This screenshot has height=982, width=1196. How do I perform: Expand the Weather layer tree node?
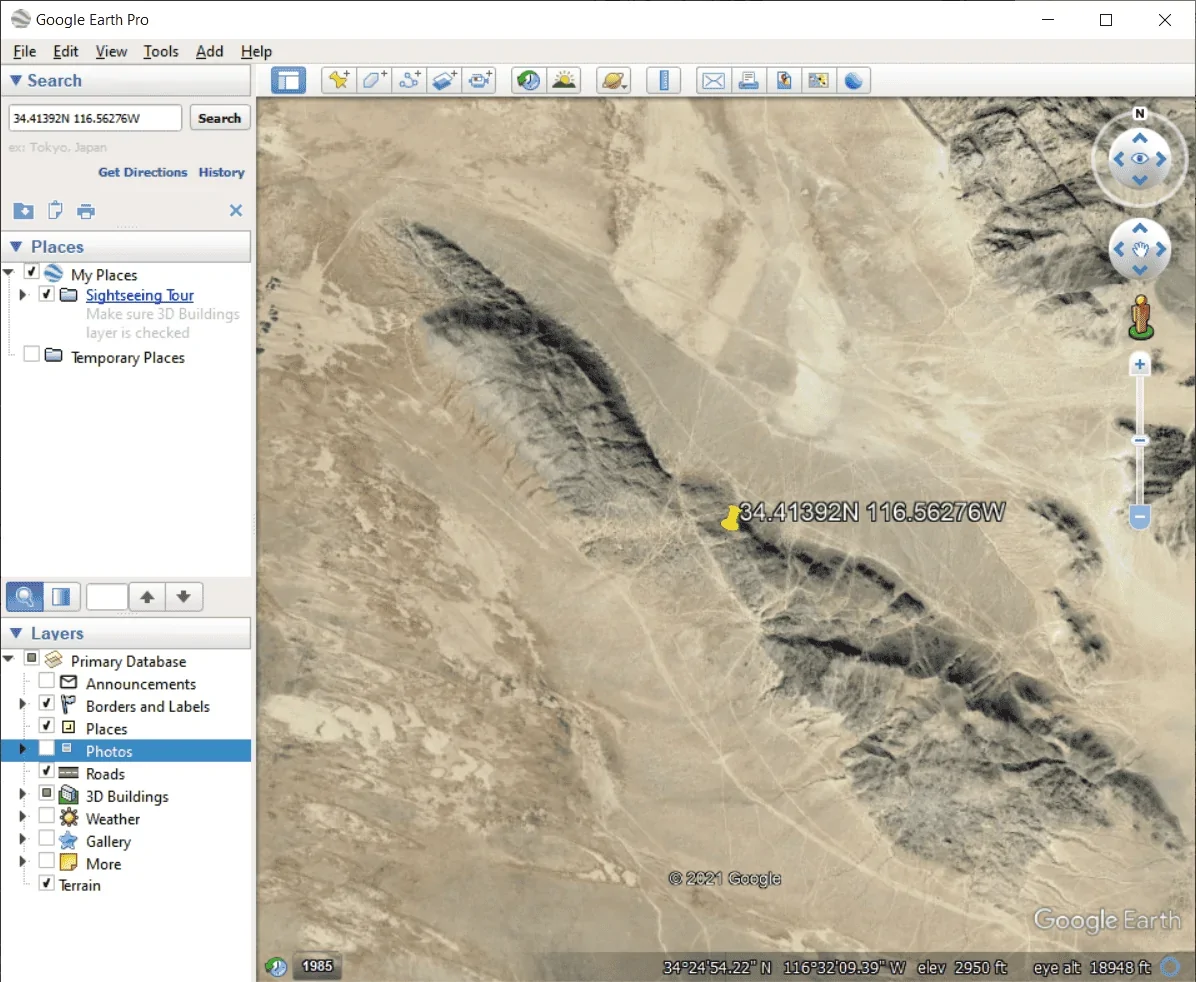pos(23,817)
